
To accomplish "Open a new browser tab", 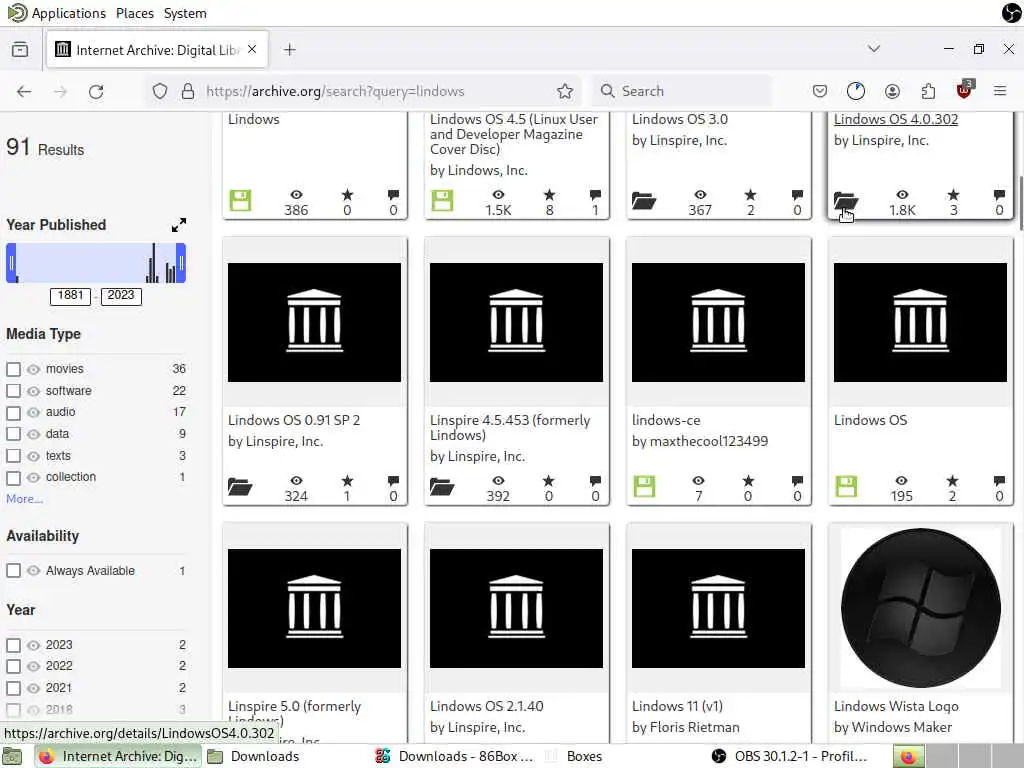I will [x=290, y=50].
